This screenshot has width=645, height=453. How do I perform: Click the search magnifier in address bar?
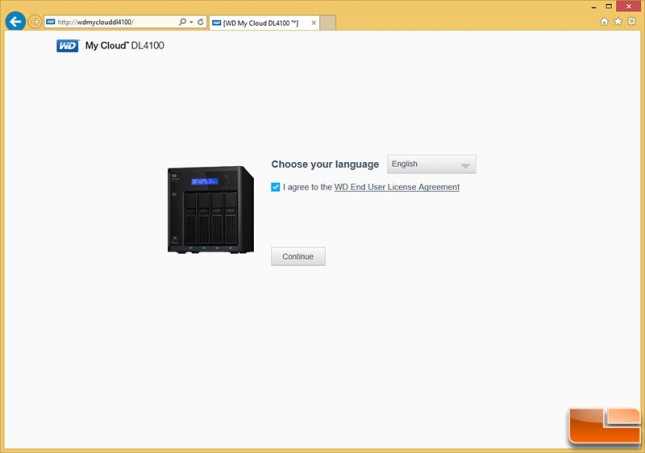(182, 22)
